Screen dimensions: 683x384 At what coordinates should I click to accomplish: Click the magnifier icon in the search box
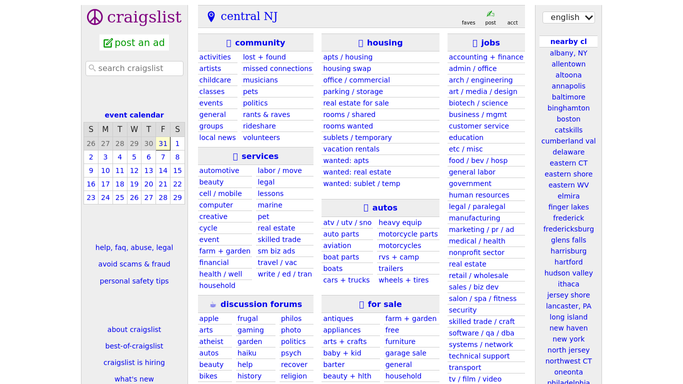92,68
